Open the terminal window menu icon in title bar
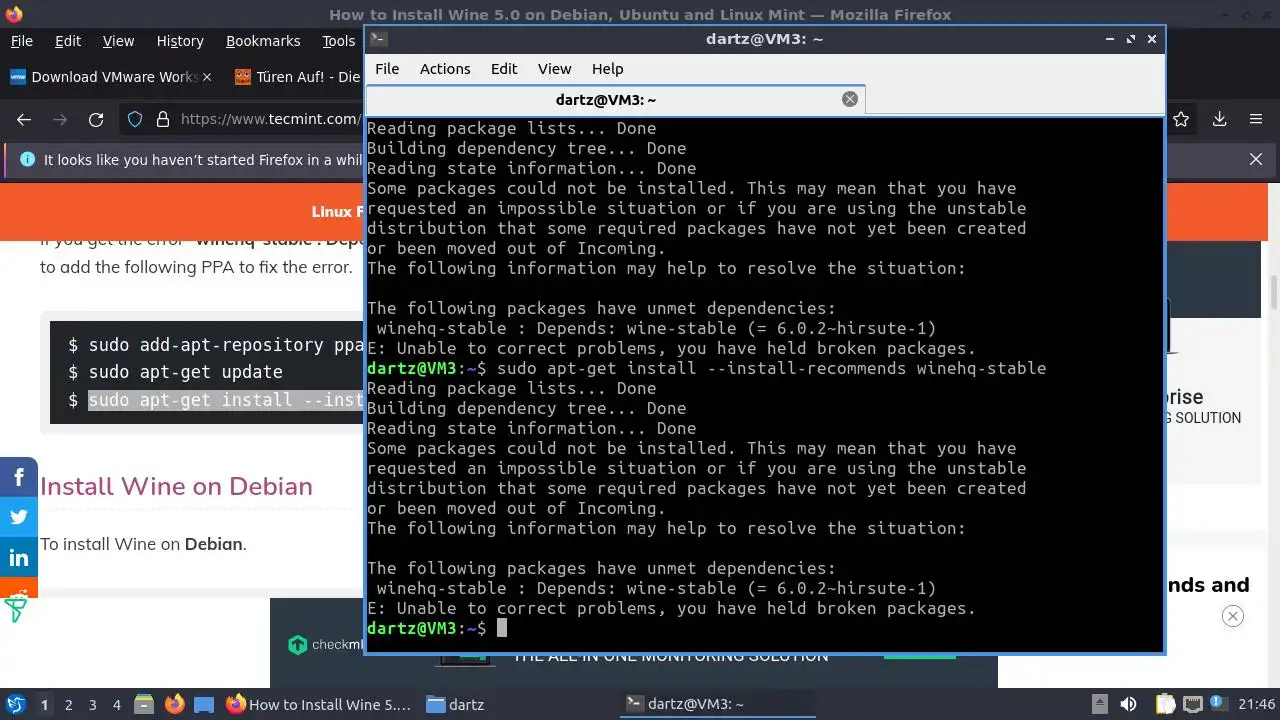This screenshot has height=720, width=1280. tap(378, 39)
